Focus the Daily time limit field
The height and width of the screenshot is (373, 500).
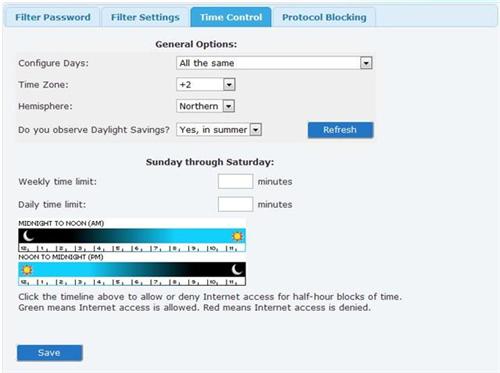click(x=235, y=204)
